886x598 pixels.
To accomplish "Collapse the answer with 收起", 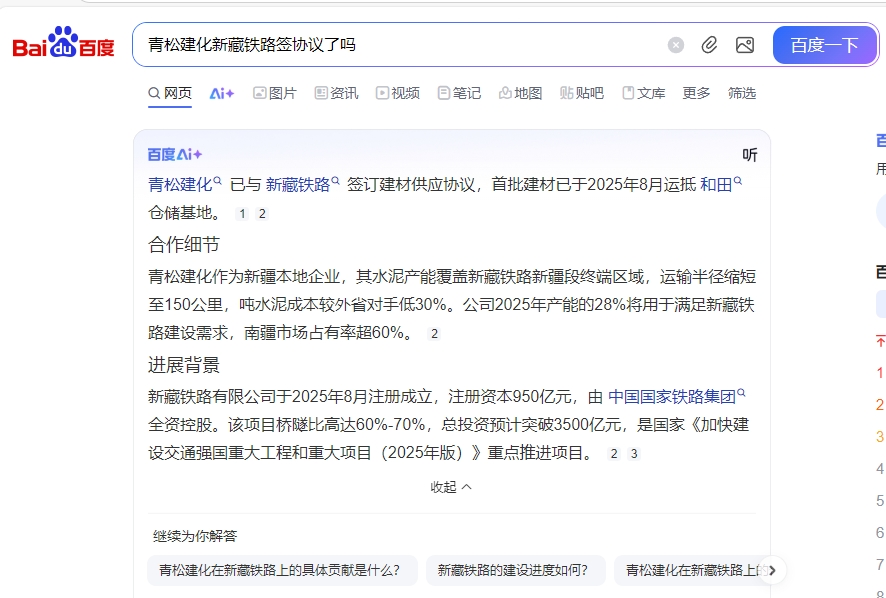I will [451, 487].
